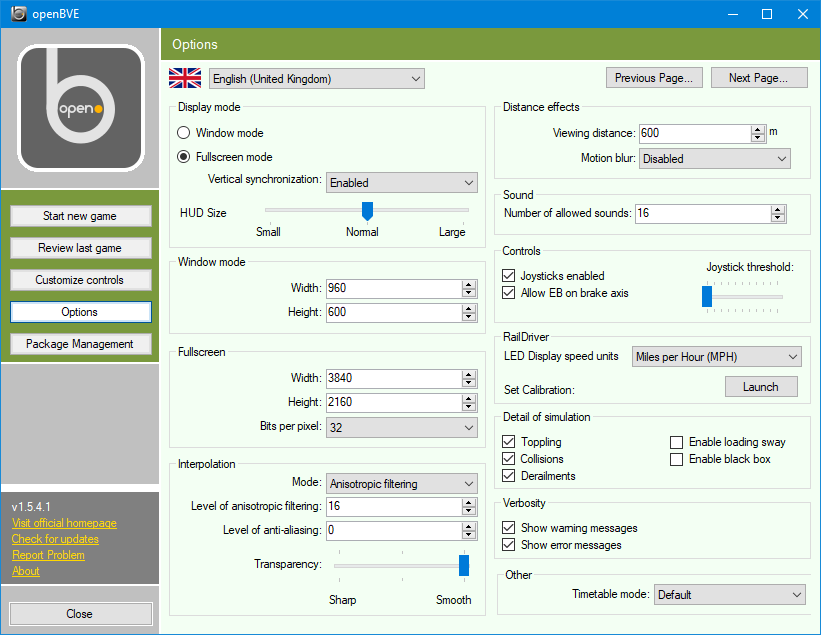Click the Next Page button
Image resolution: width=821 pixels, height=635 pixels.
(759, 77)
